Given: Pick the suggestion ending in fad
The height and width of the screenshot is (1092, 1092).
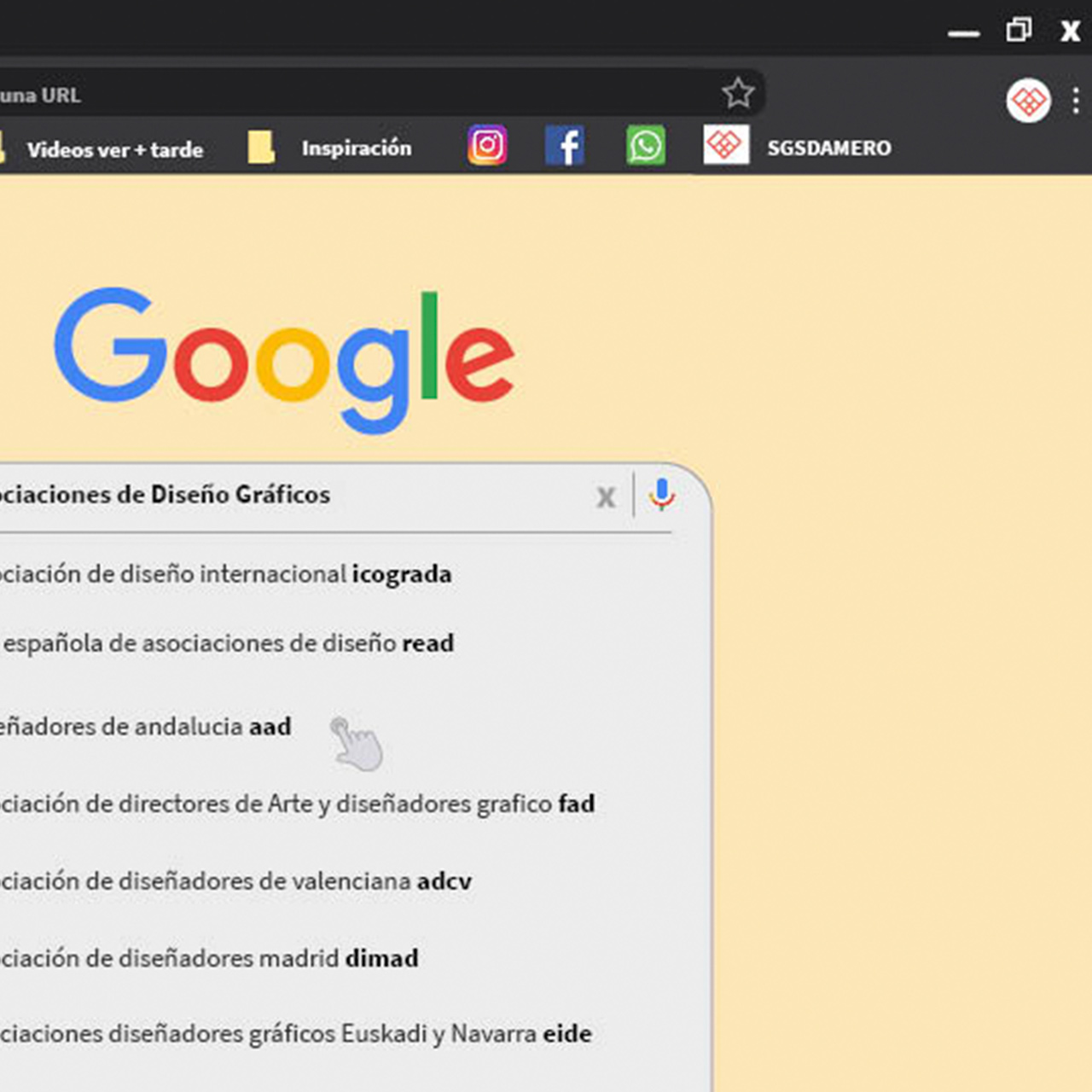Looking at the screenshot, I should tap(297, 804).
